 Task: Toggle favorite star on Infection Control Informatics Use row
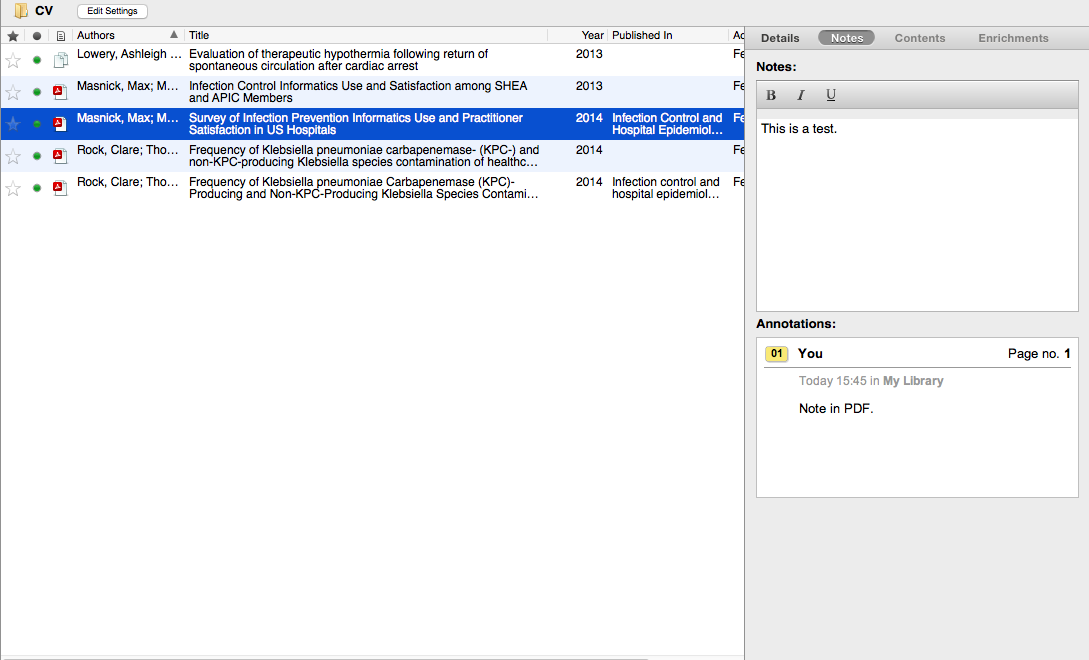click(13, 92)
